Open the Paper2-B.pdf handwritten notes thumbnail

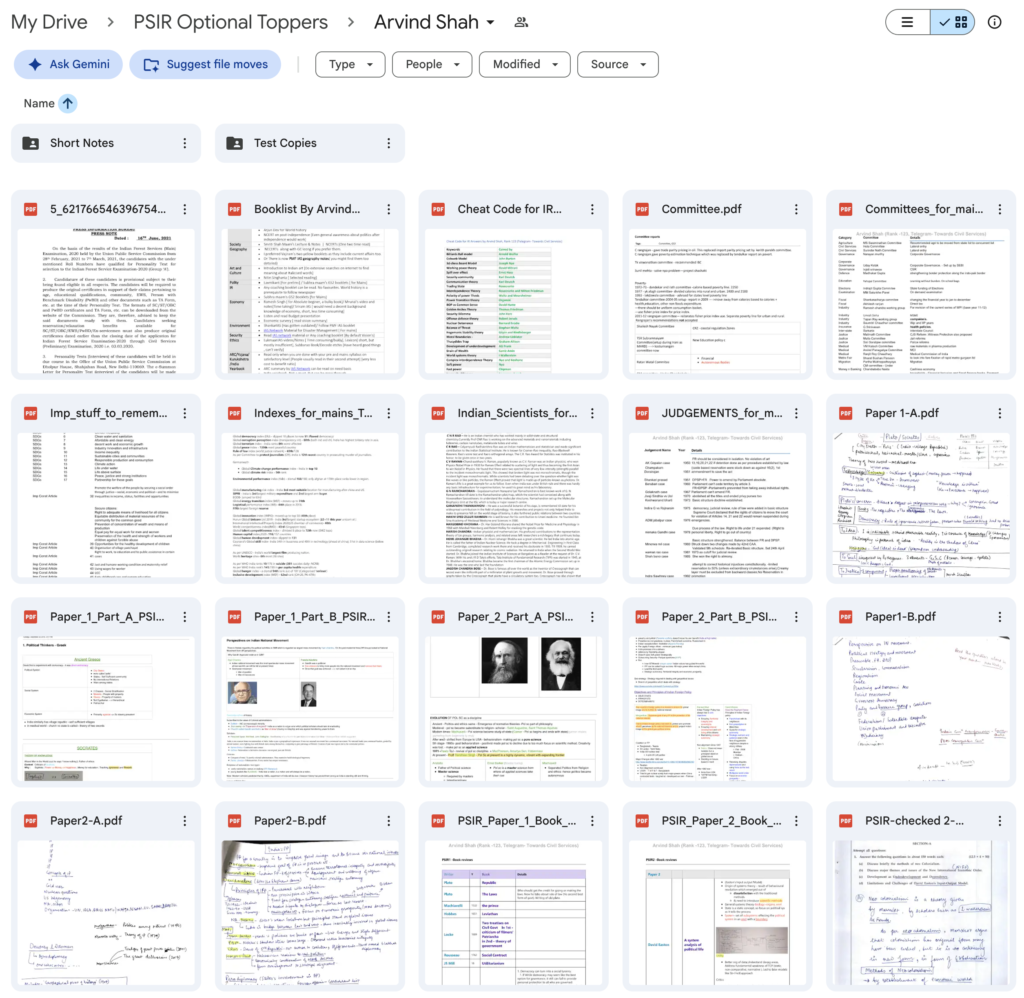[310, 912]
